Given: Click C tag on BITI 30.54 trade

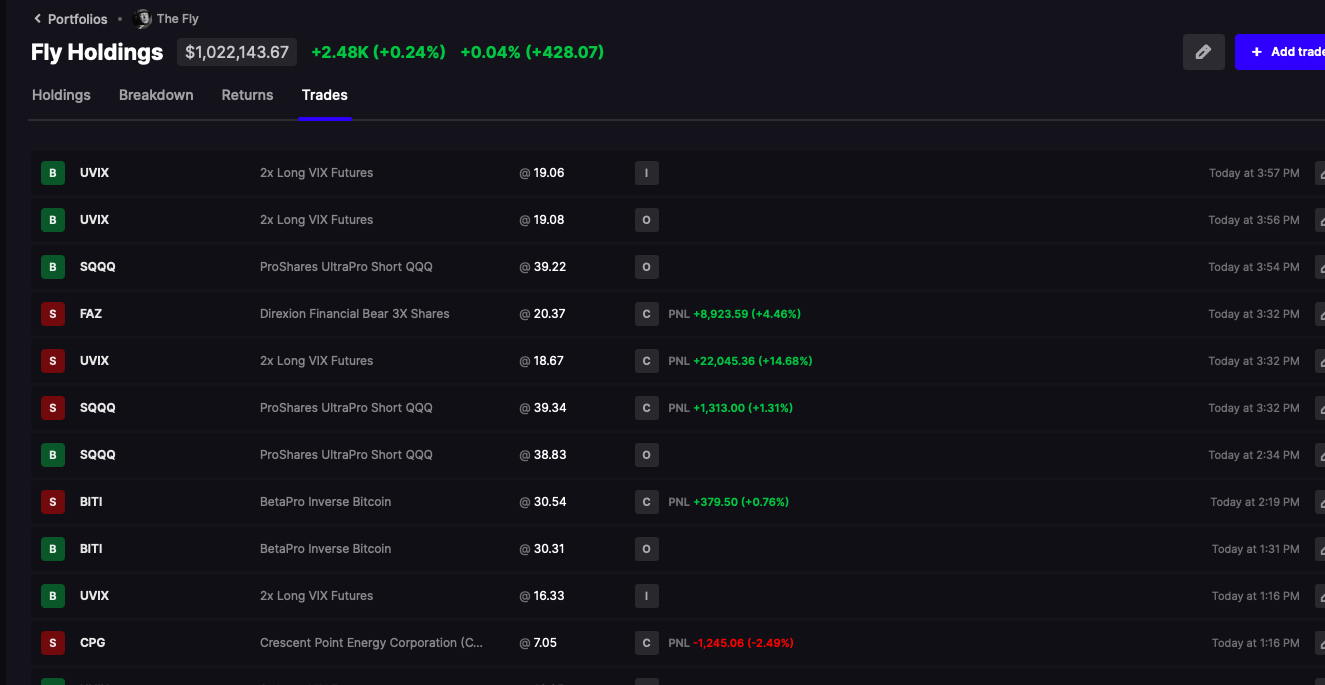Looking at the screenshot, I should [647, 502].
